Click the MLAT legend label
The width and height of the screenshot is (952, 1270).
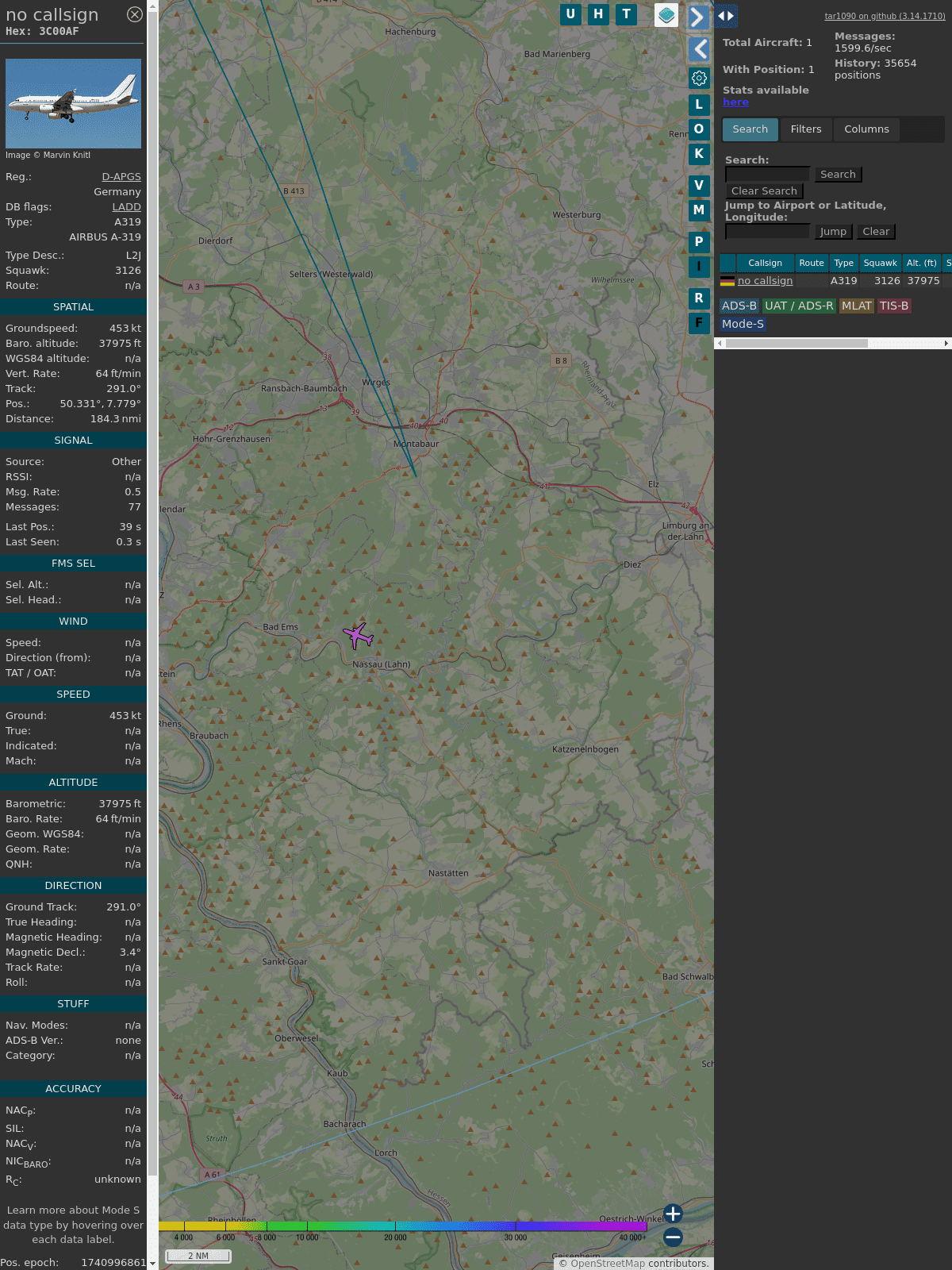857,306
